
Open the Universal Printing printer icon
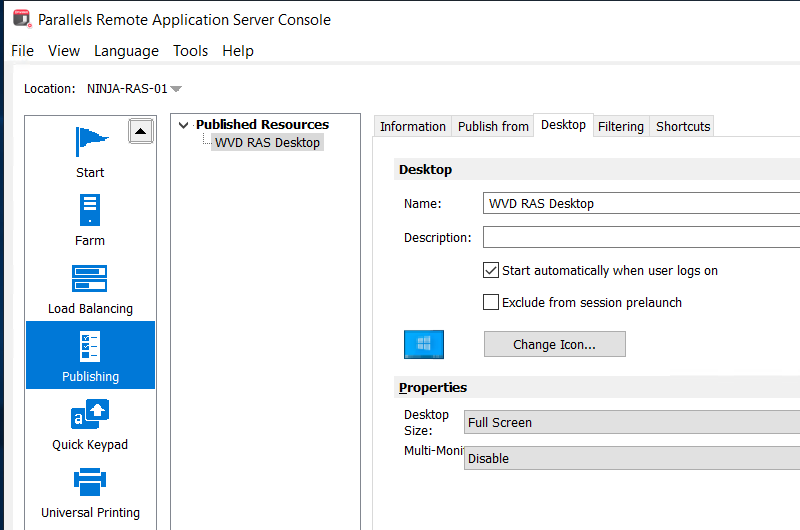[90, 482]
